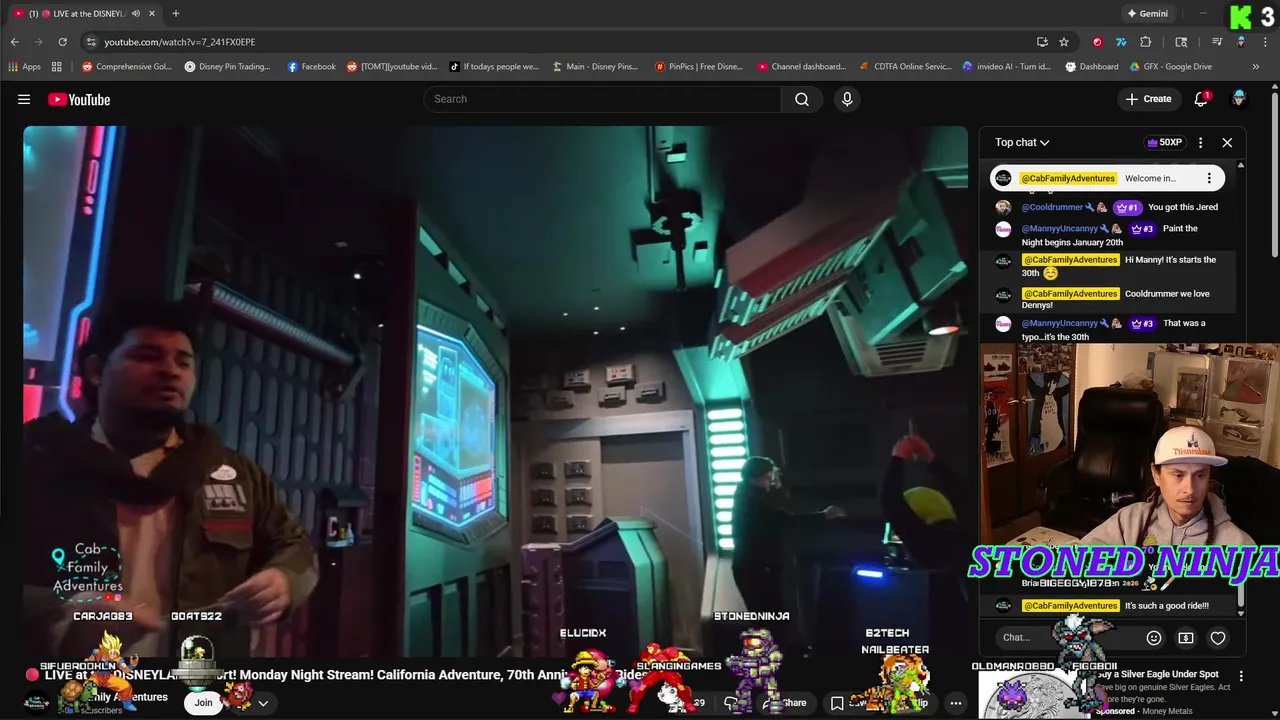Open the YouTube guide hamburger menu

pos(24,99)
